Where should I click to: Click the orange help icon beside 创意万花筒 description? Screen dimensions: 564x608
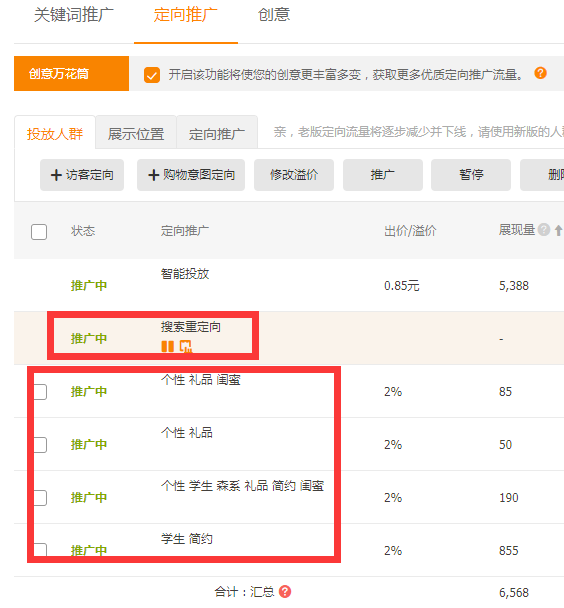540,73
